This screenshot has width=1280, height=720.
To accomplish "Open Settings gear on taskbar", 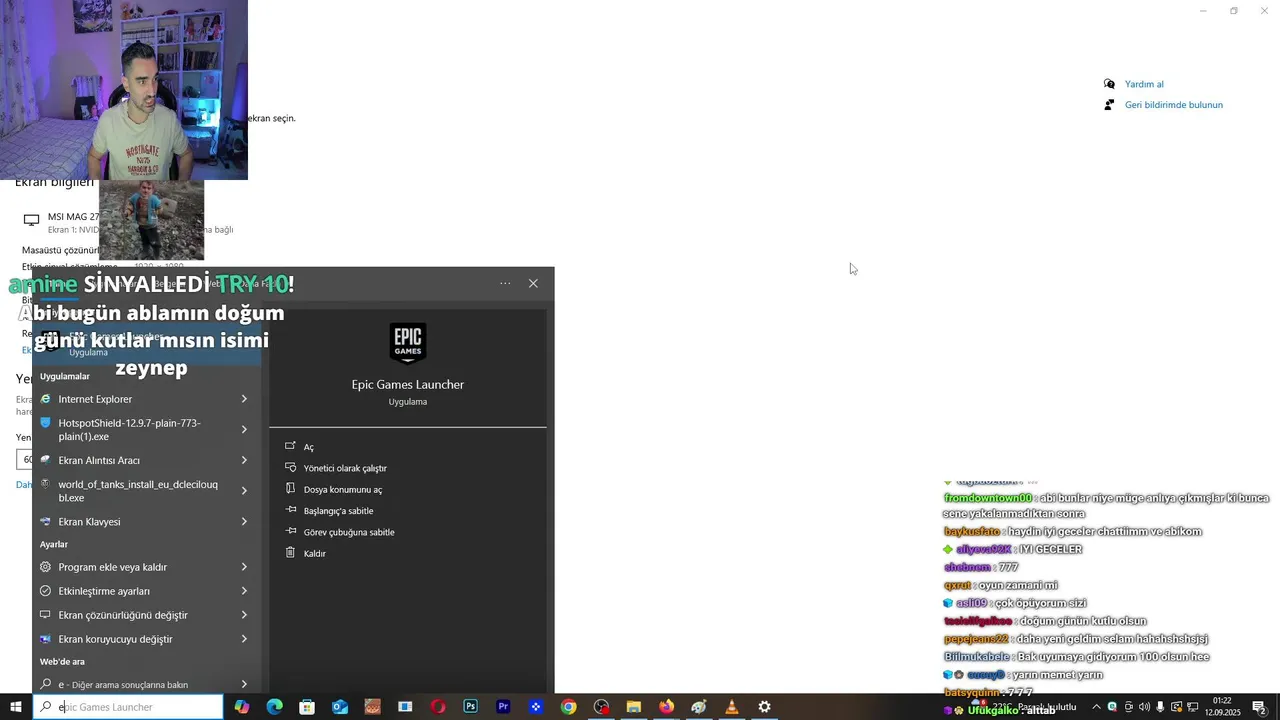I will [764, 707].
